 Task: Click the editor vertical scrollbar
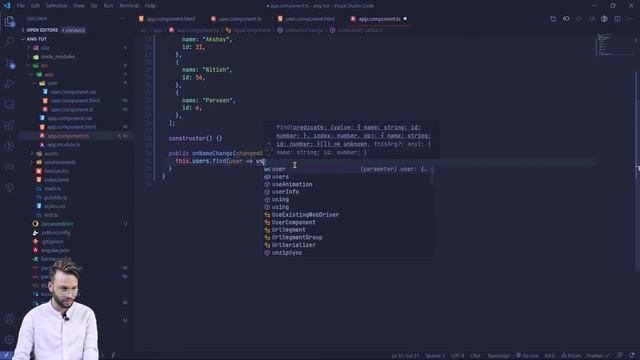point(637,171)
